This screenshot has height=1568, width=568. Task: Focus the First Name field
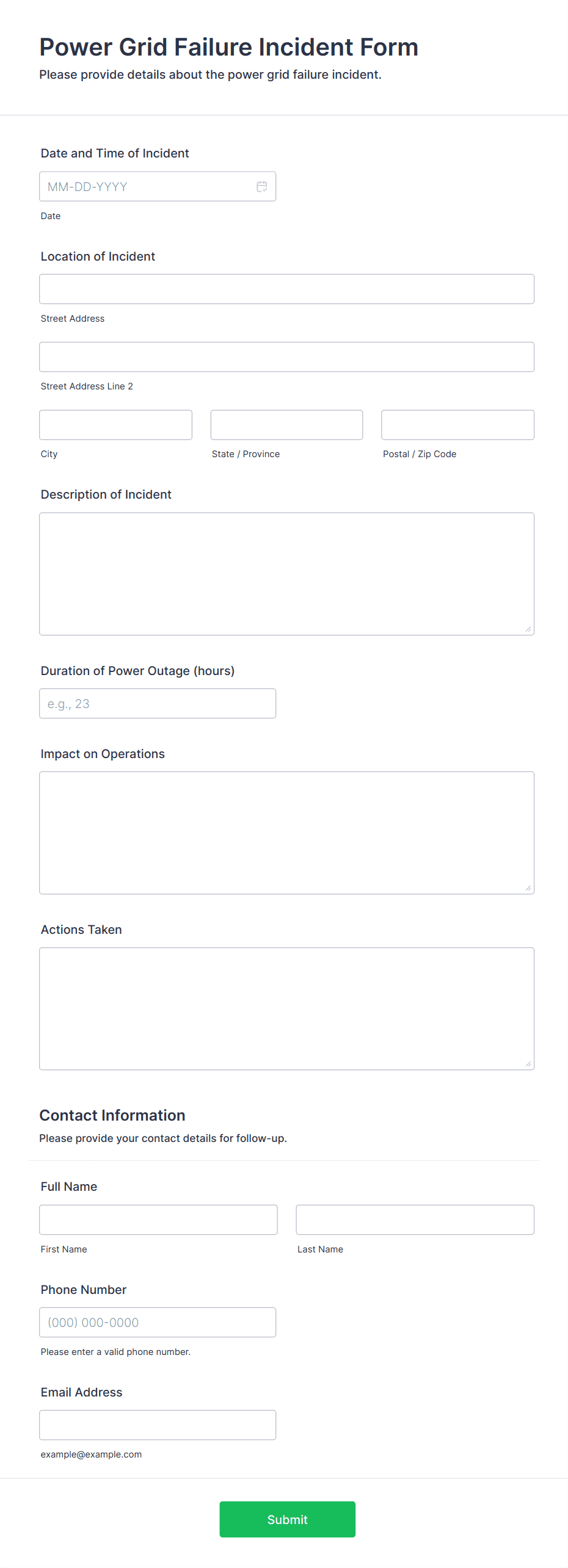tap(158, 1219)
